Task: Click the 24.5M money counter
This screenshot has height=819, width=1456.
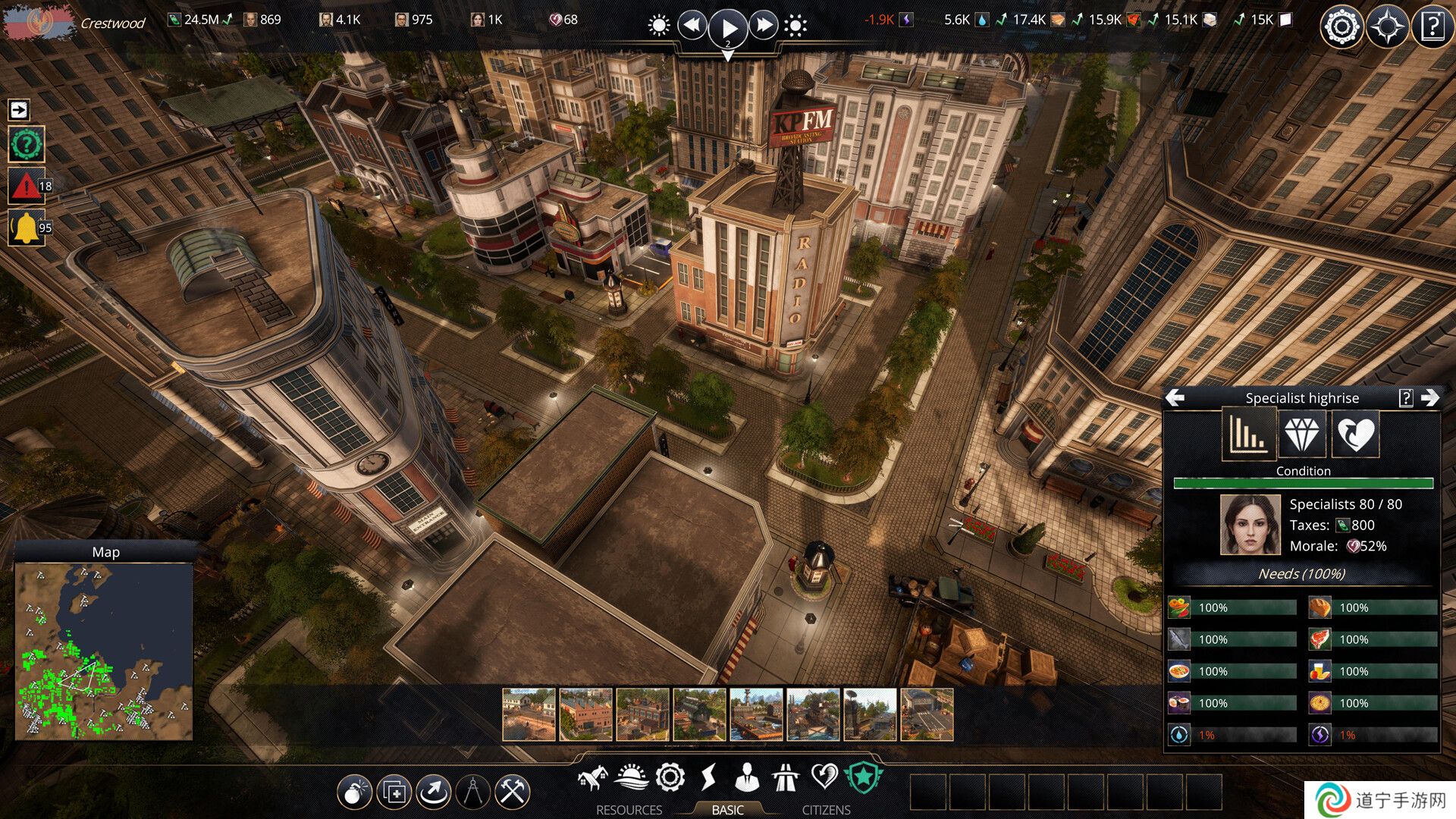Action: [200, 20]
